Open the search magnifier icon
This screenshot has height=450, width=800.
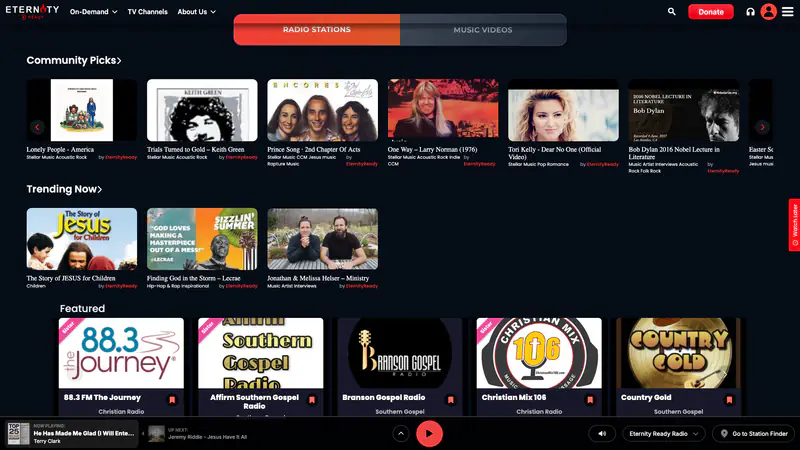pos(671,11)
